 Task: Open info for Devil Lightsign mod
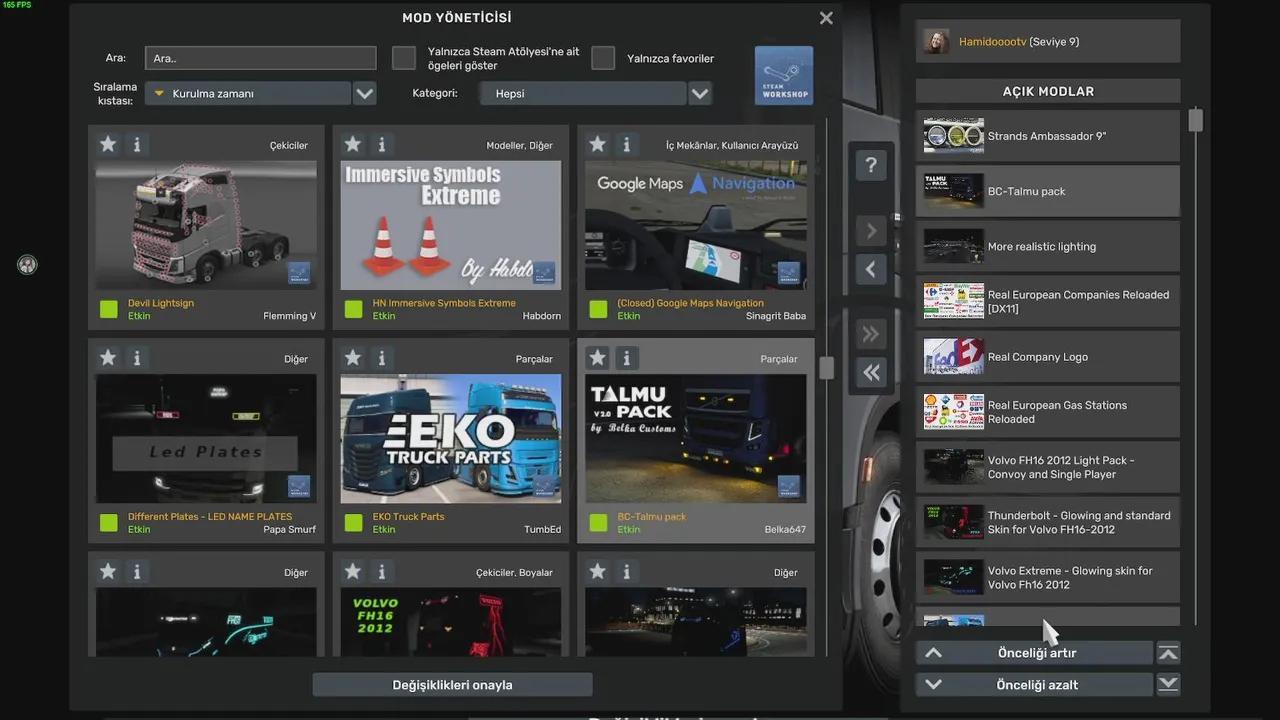pyautogui.click(x=137, y=144)
